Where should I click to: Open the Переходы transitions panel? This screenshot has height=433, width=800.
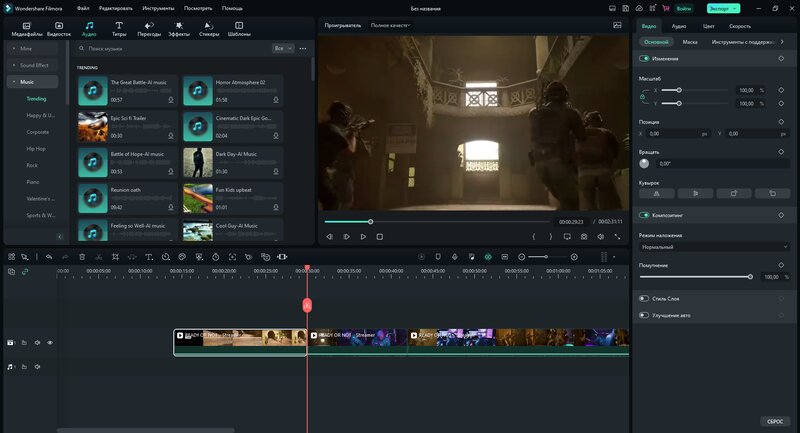tap(149, 29)
